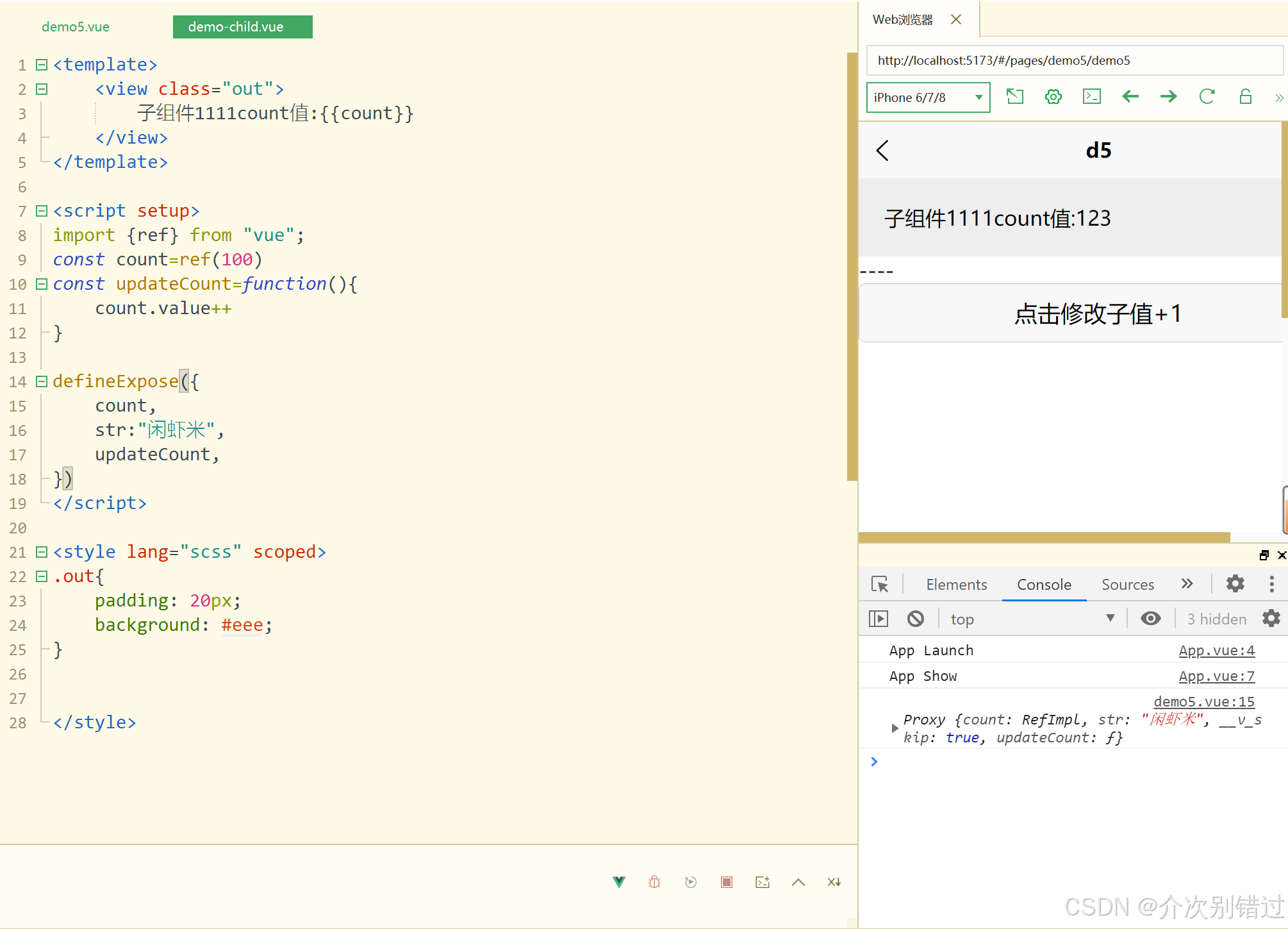The width and height of the screenshot is (1288, 929).
Task: Open the iPhone 6/7/8 device dropdown
Action: (x=928, y=97)
